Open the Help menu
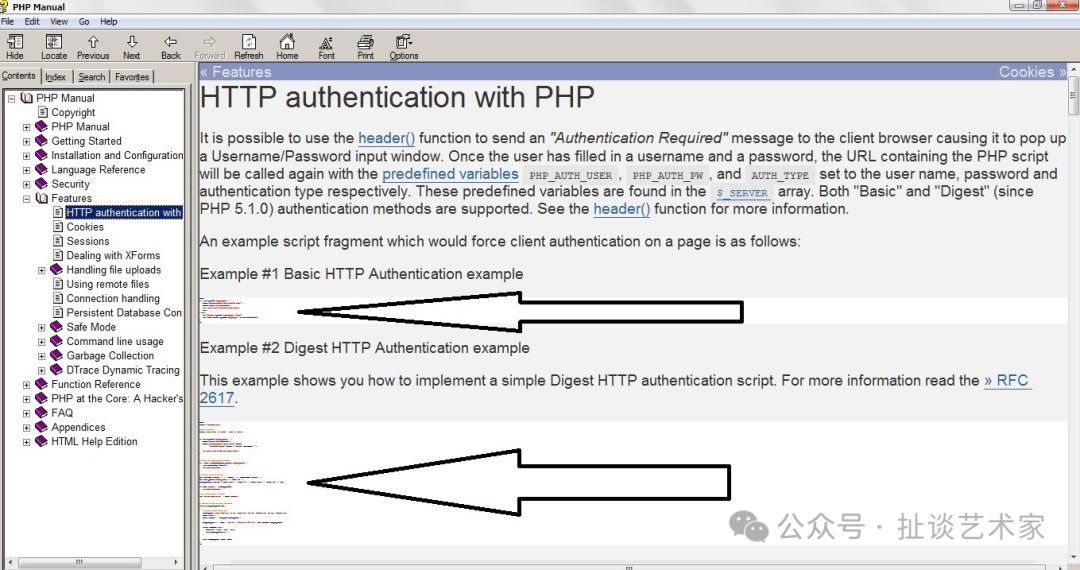 [x=109, y=21]
